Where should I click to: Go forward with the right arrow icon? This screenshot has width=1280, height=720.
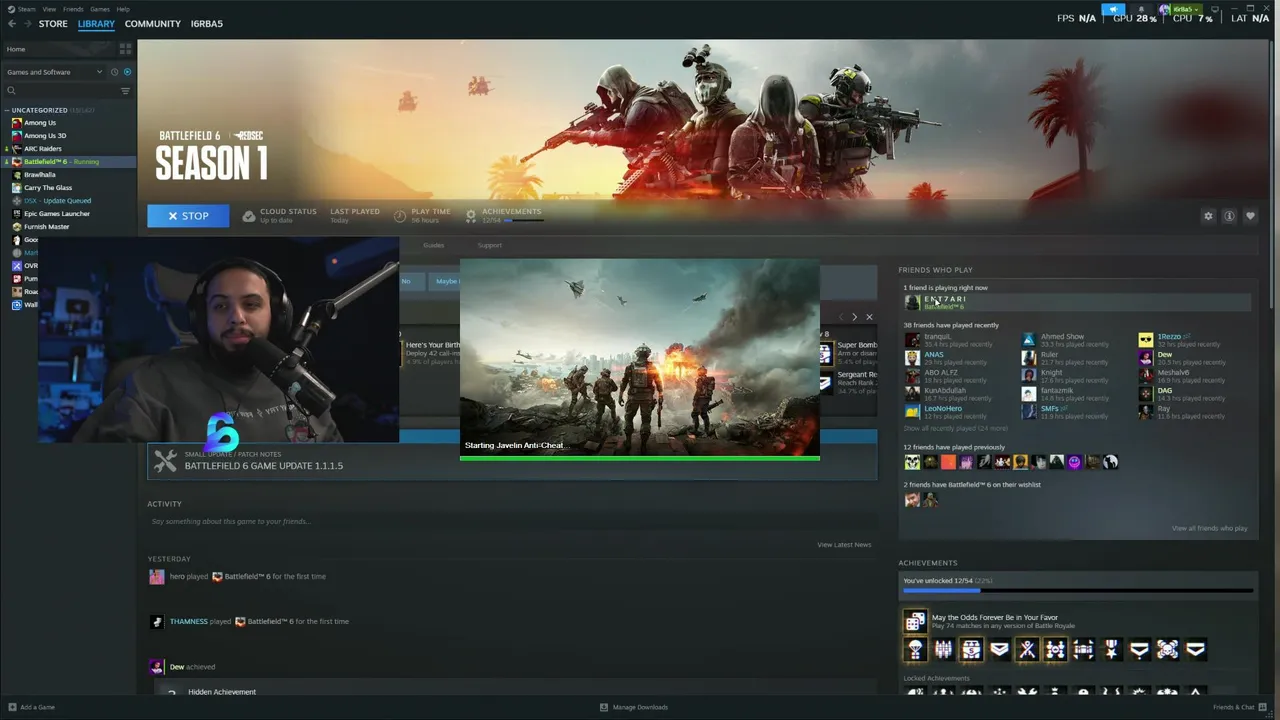[26, 24]
